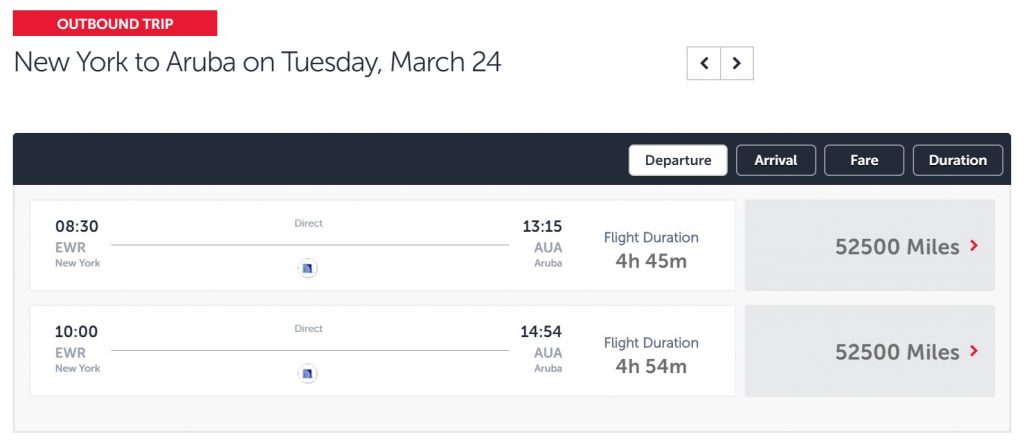
Task: Click the 13:15 AUA arrival time
Action: (542, 227)
